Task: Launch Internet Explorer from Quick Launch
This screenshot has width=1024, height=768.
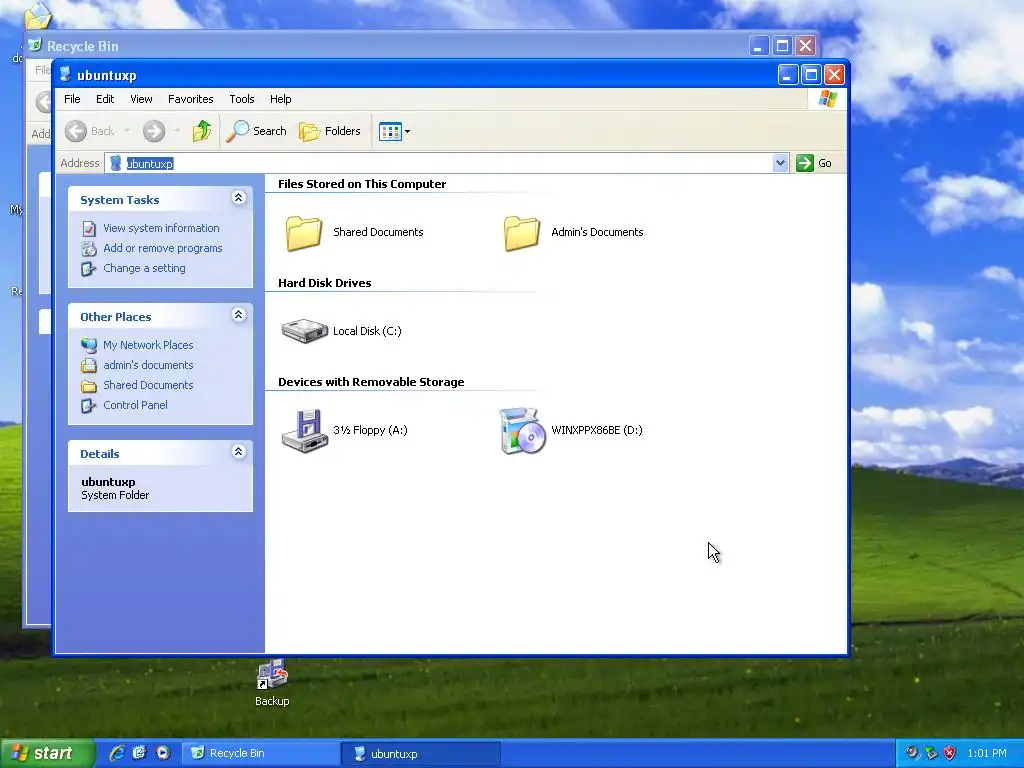Action: pyautogui.click(x=117, y=753)
